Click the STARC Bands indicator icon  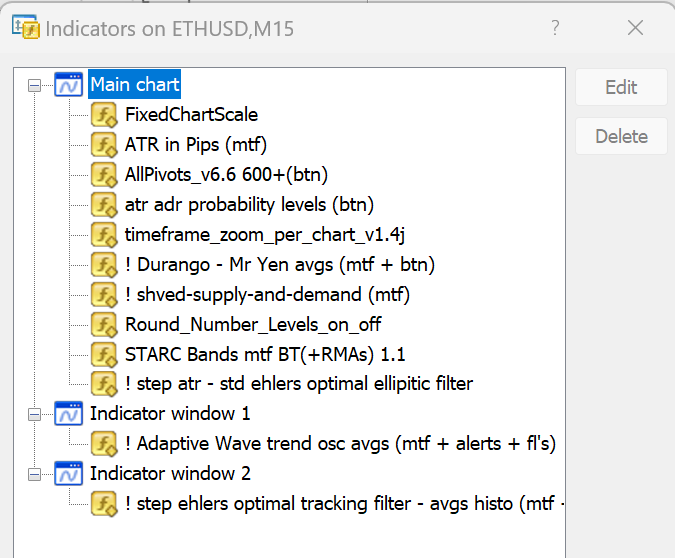click(104, 354)
